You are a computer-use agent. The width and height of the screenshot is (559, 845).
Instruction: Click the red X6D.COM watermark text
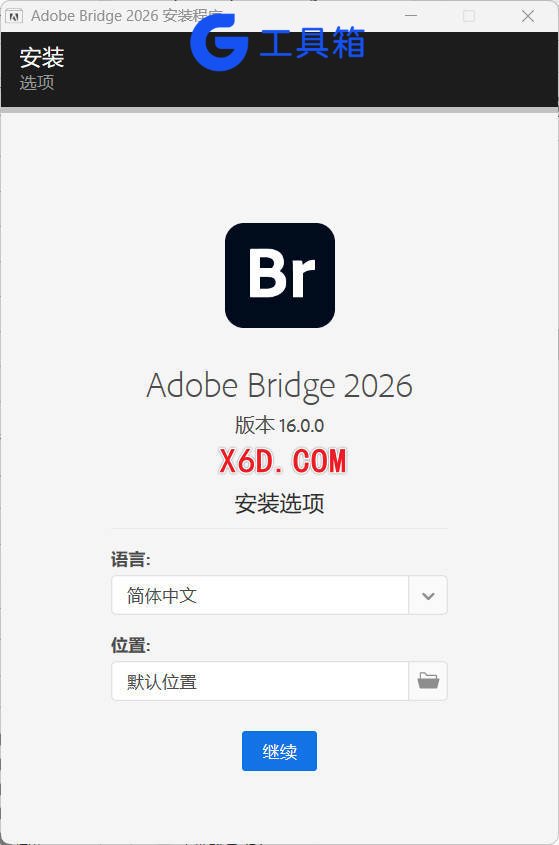(x=282, y=462)
